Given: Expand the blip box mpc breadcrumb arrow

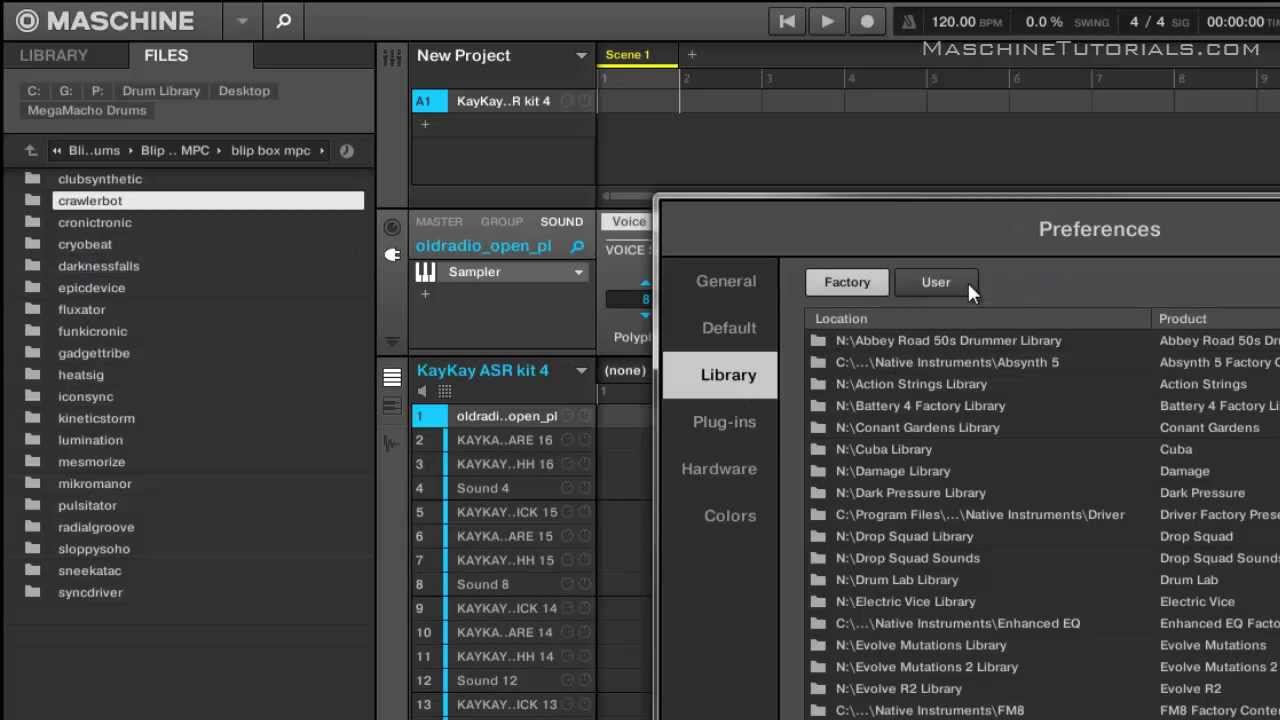Looking at the screenshot, I should [x=322, y=151].
